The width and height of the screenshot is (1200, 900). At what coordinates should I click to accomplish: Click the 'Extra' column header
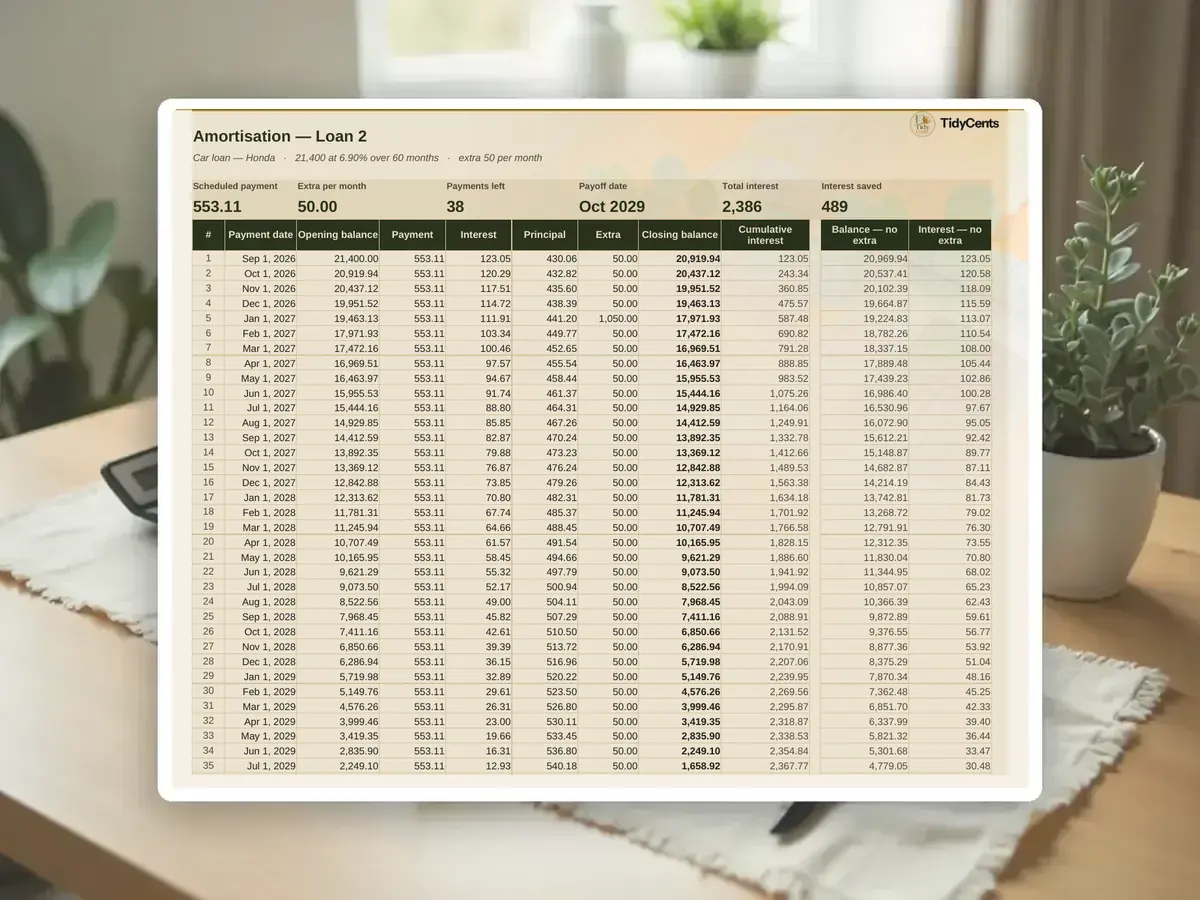coord(608,235)
